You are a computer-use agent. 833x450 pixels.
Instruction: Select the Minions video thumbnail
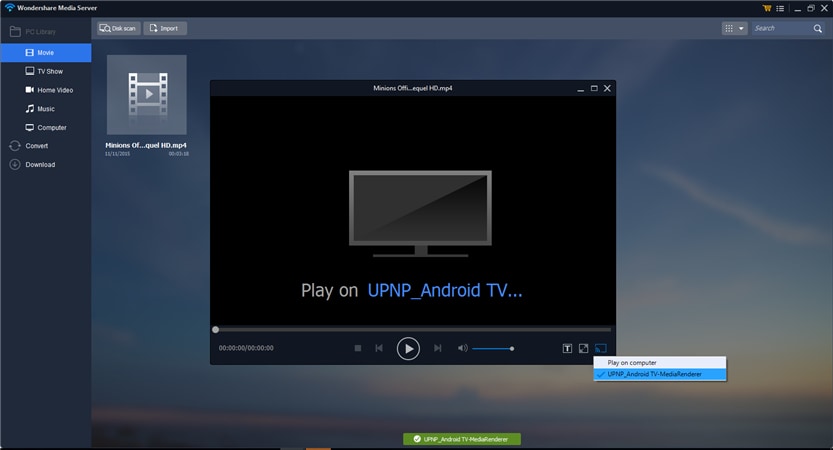tap(147, 95)
